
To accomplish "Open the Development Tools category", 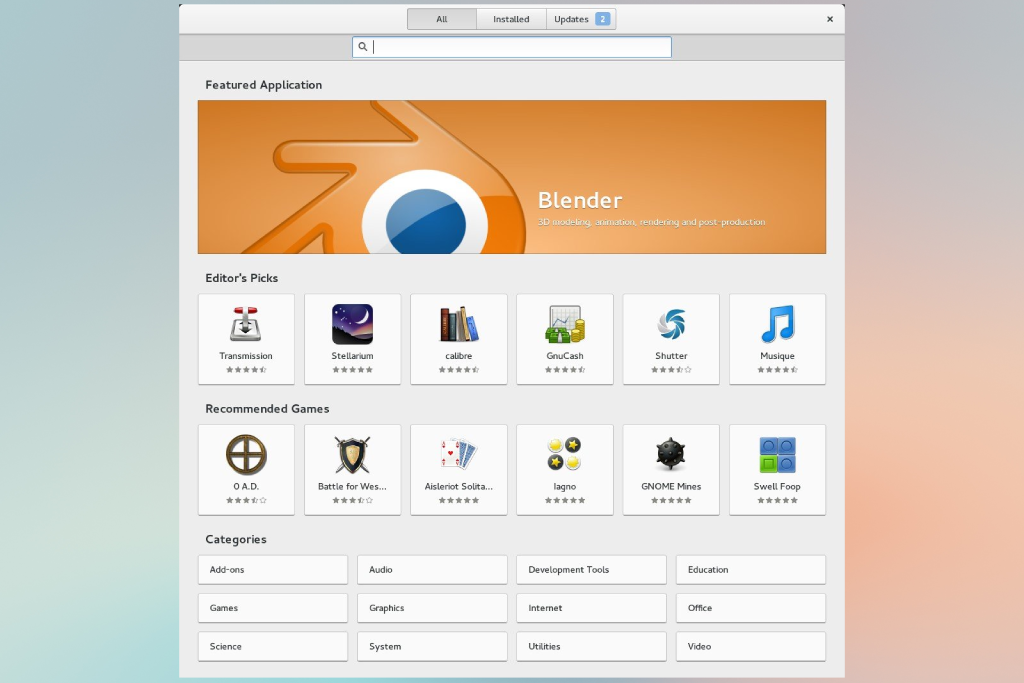I will coord(592,569).
